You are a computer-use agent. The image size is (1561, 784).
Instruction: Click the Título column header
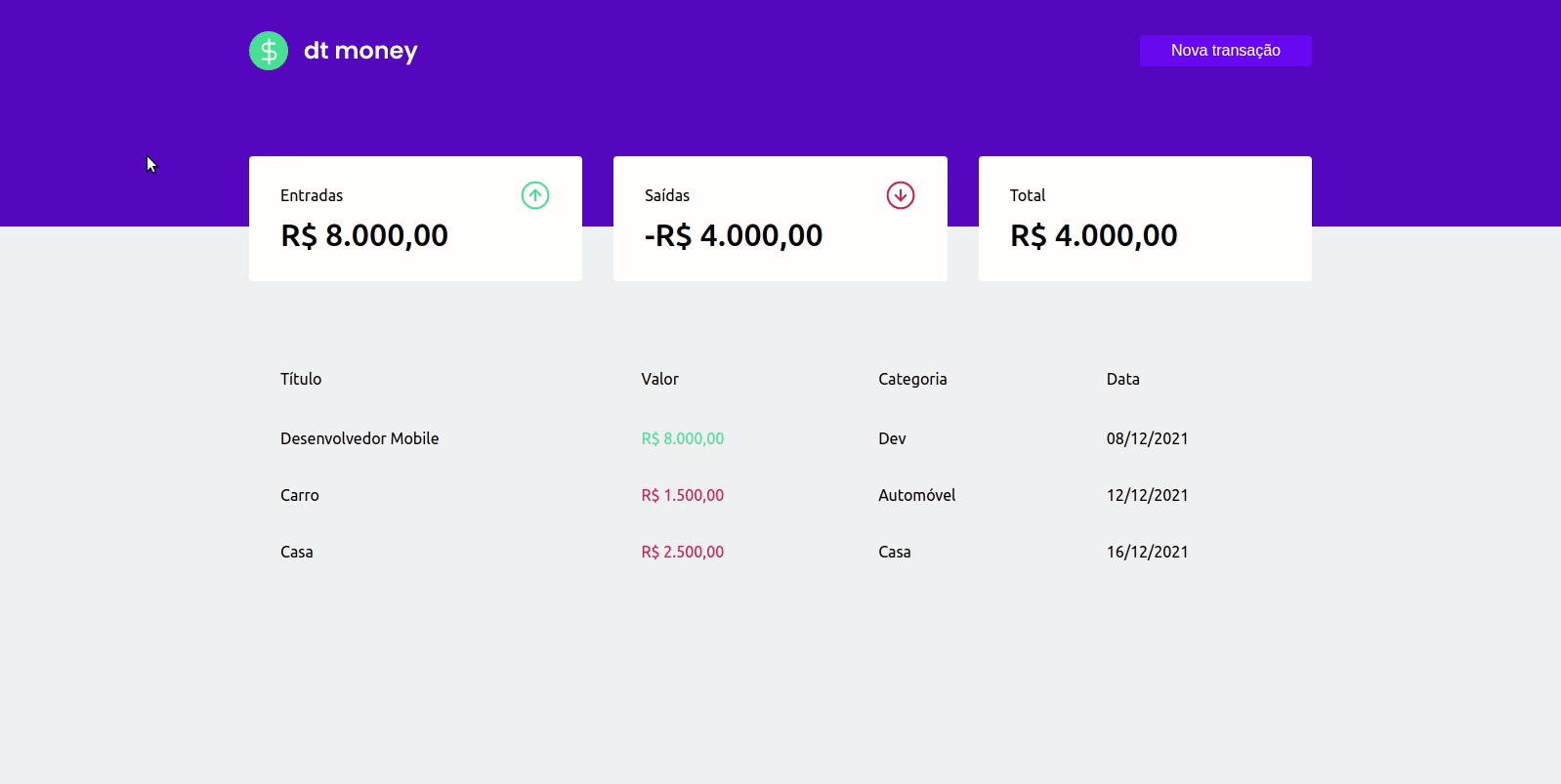pyautogui.click(x=300, y=379)
